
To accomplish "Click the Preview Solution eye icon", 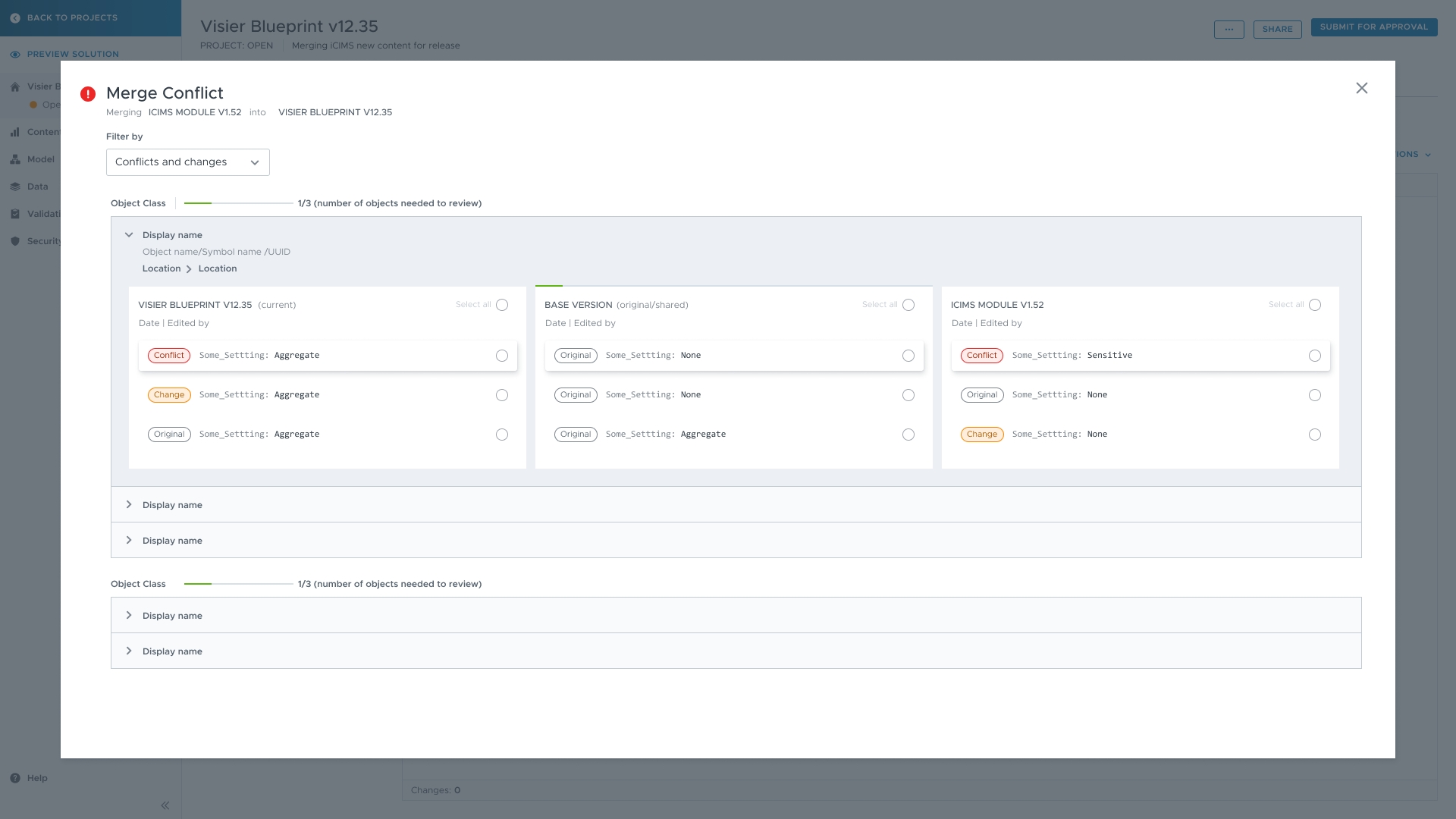I will point(15,55).
